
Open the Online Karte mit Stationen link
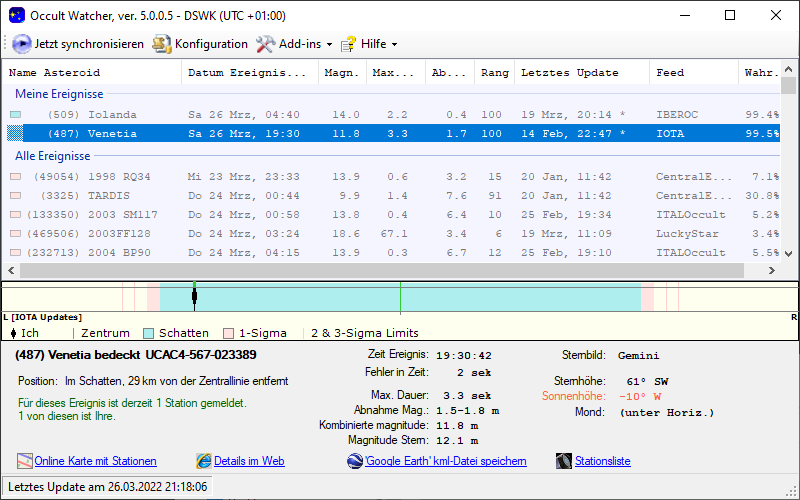tap(95, 461)
